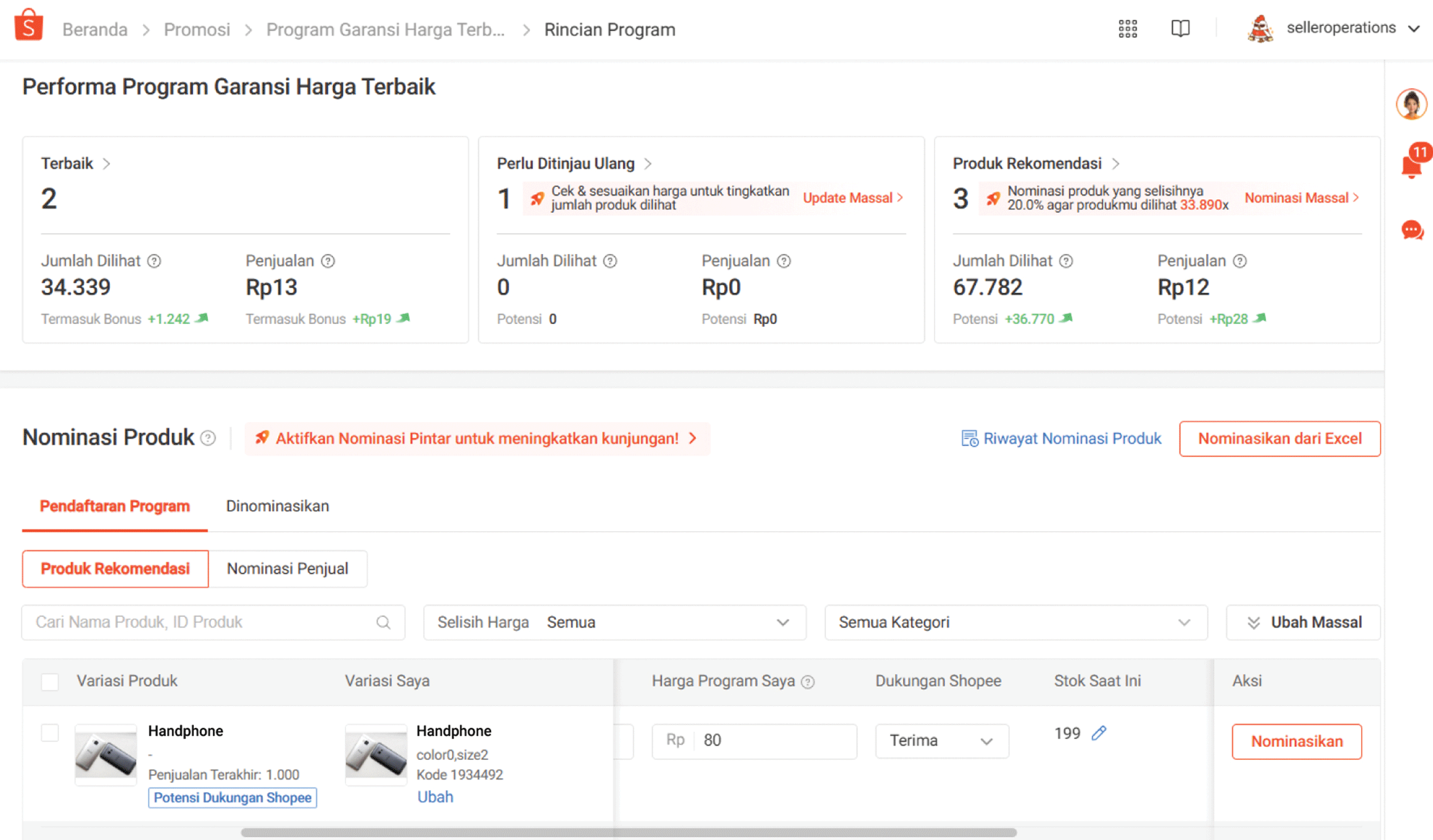
Task: Select the Produk Rekomendasi sub-tab
Action: [x=115, y=569]
